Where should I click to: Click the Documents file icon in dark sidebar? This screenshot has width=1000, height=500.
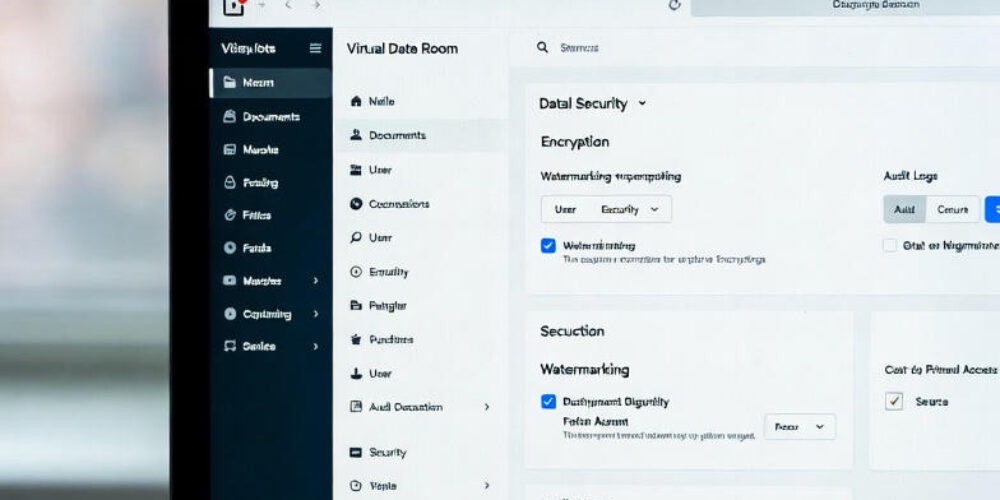click(230, 116)
